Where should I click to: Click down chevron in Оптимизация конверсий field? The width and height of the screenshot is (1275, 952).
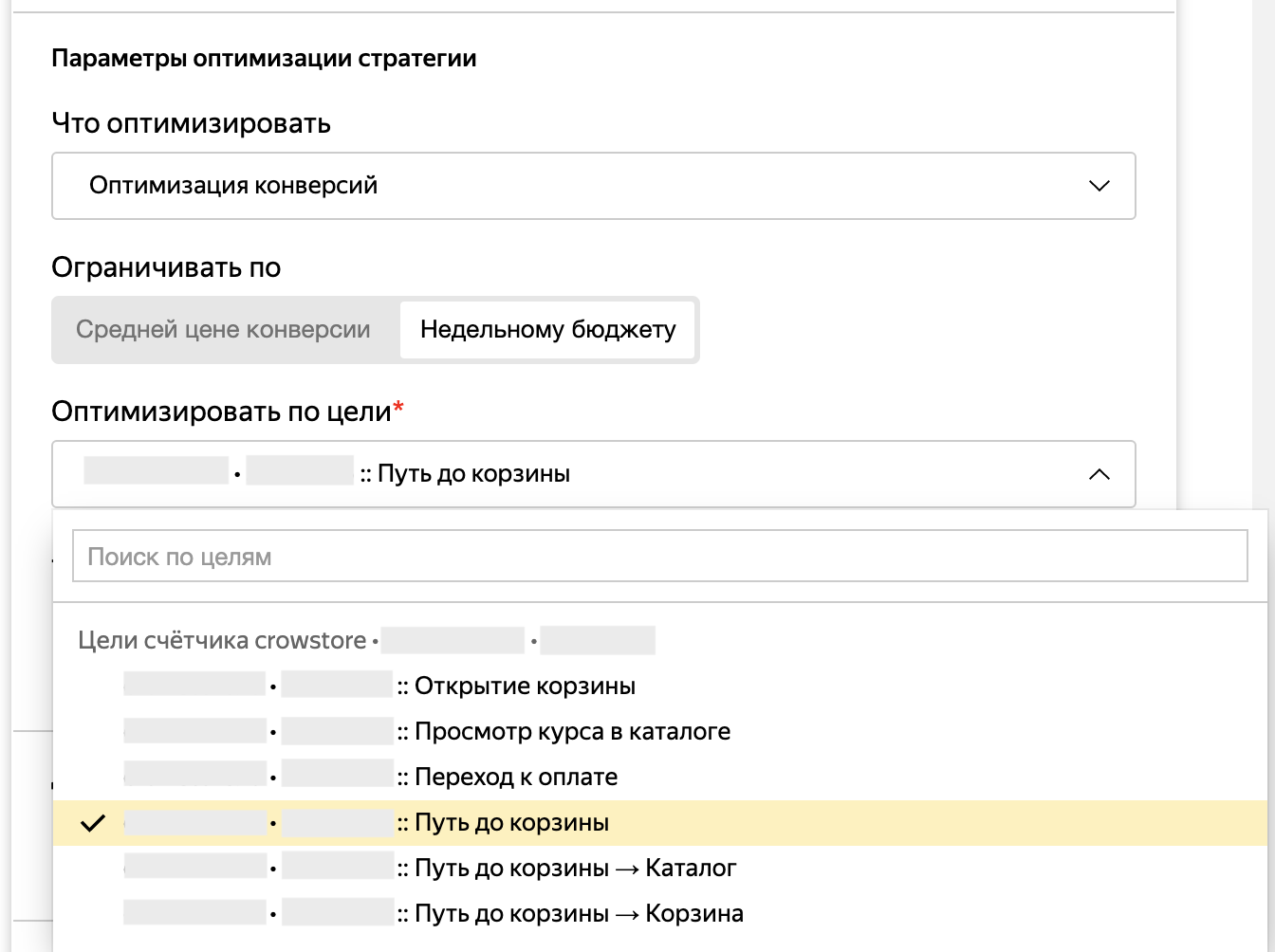tap(1099, 186)
